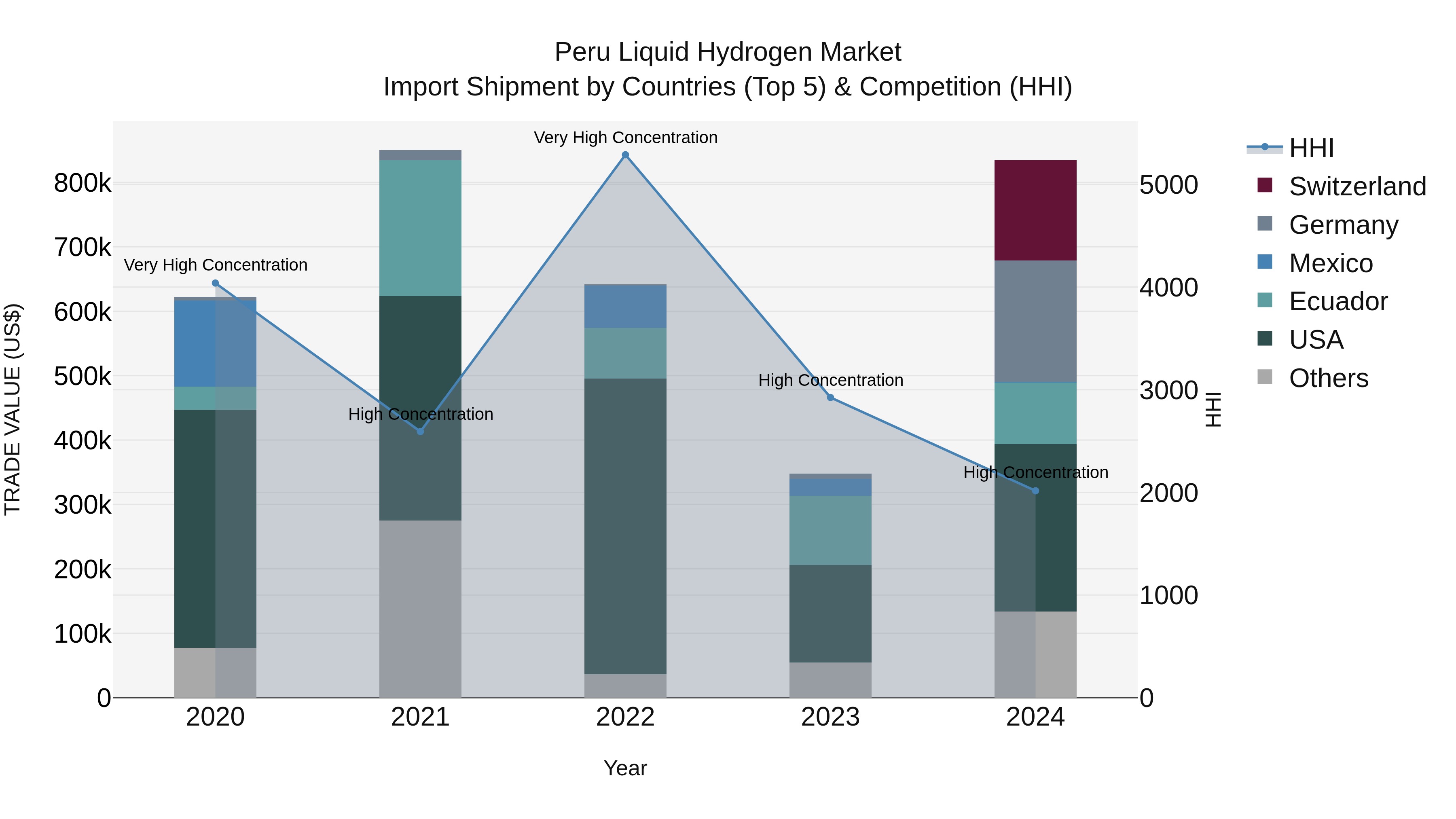Screen dimensions: 1456x819
Task: Select the Ecuador segment in 2021 bar
Action: [x=421, y=229]
